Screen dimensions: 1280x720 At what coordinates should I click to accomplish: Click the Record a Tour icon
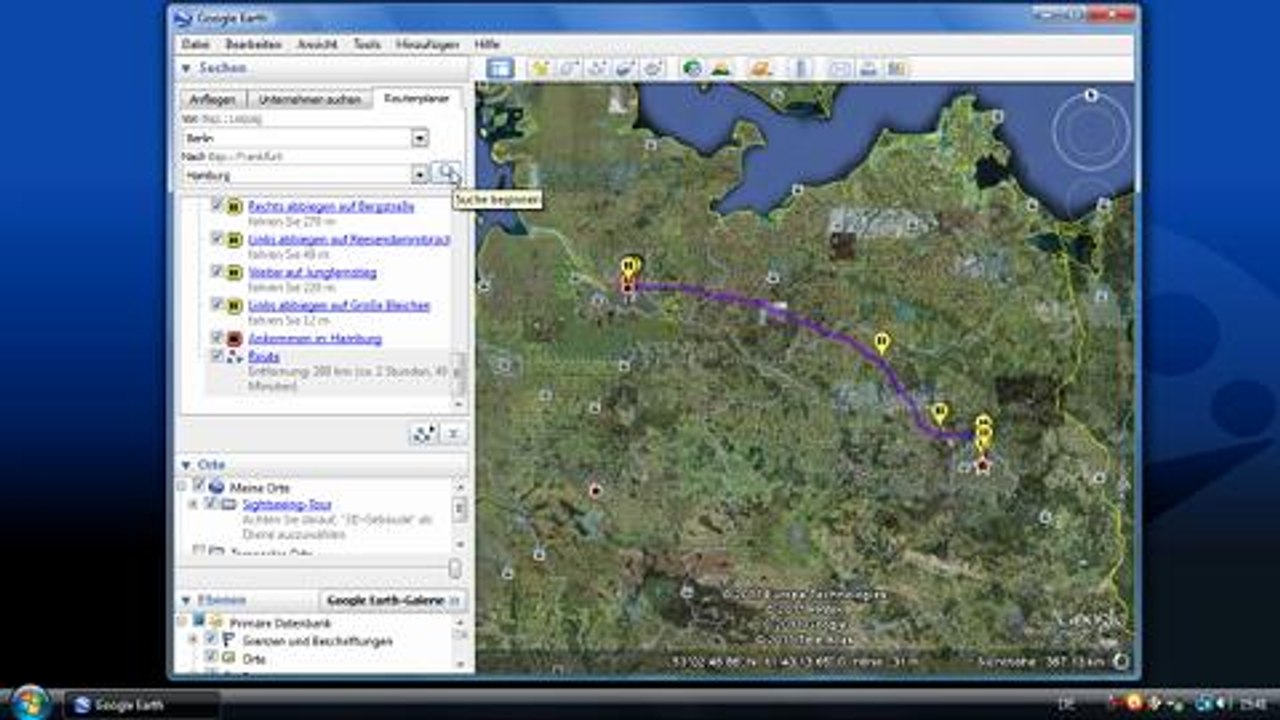[x=653, y=68]
